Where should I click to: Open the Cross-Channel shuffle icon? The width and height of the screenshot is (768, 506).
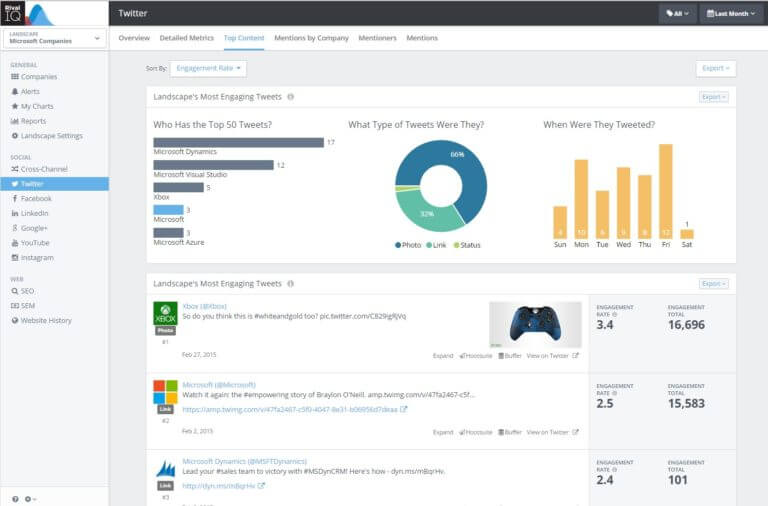(15, 169)
